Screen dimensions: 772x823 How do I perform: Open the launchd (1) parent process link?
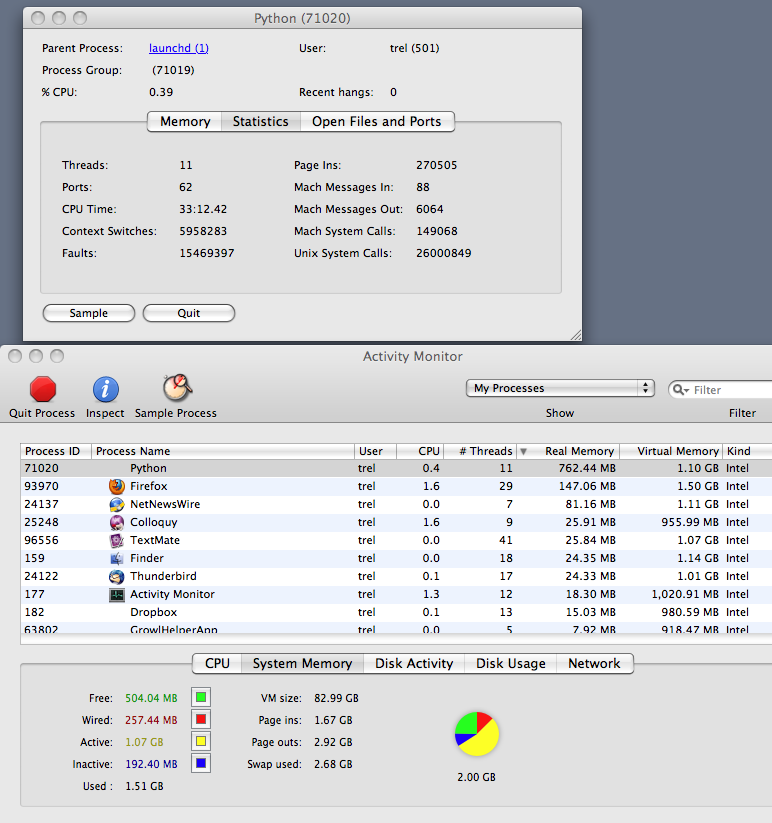(179, 48)
